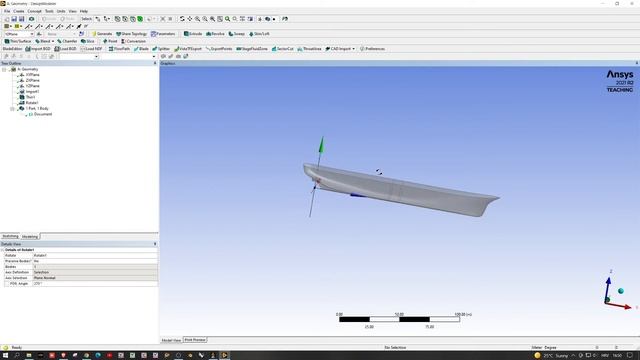Toggle the FD9 Angle parameter checkbox

pos(7,283)
